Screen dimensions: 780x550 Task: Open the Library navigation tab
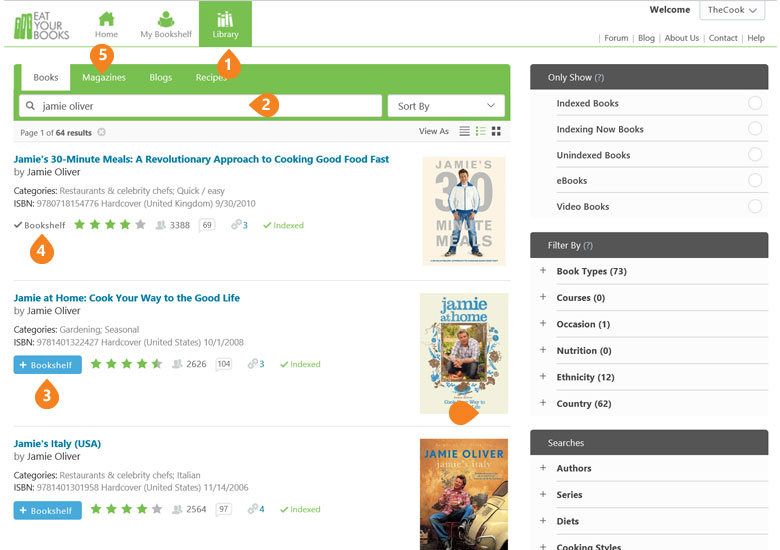[225, 24]
